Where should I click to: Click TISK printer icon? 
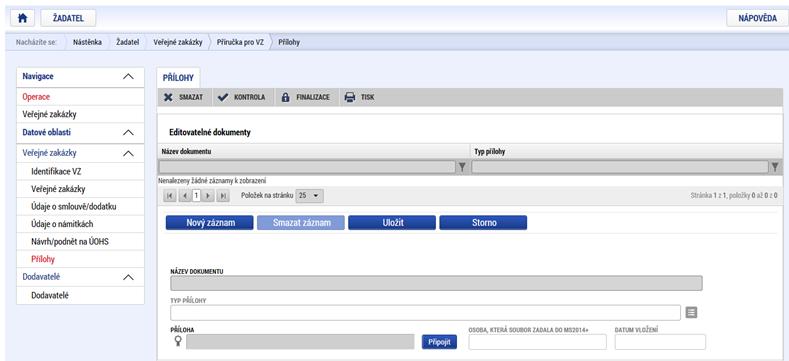click(x=350, y=97)
